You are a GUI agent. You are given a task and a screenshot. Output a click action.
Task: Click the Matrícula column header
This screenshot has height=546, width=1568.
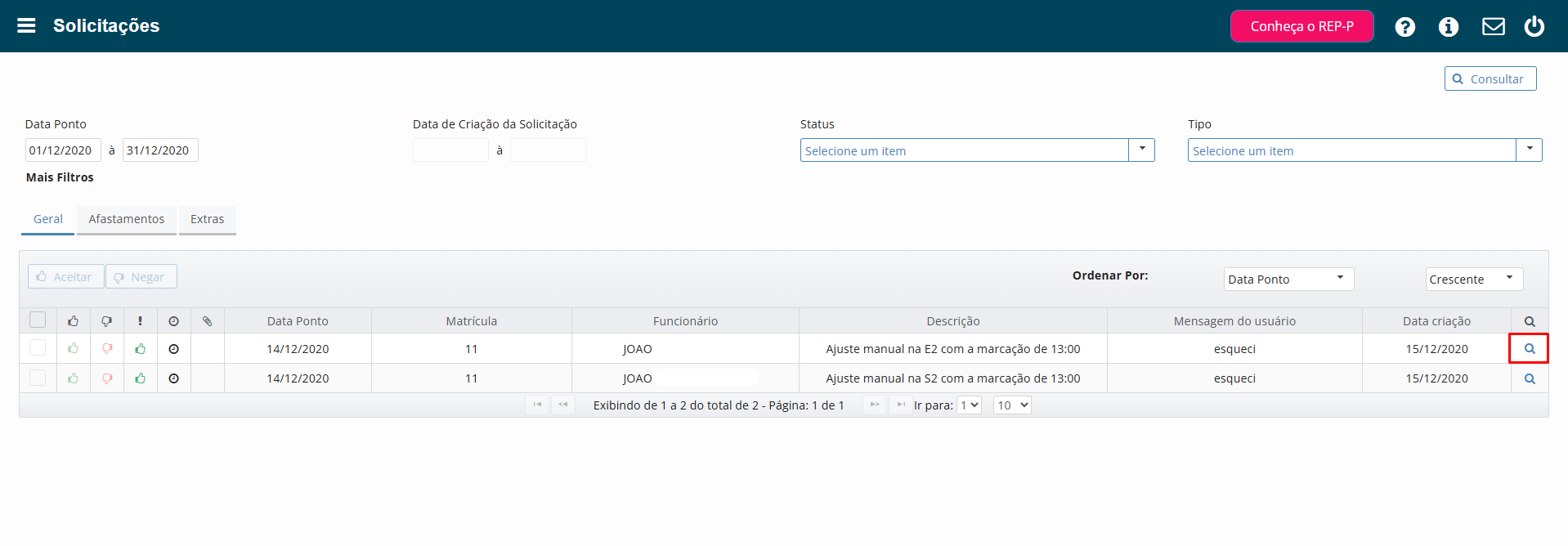472,321
